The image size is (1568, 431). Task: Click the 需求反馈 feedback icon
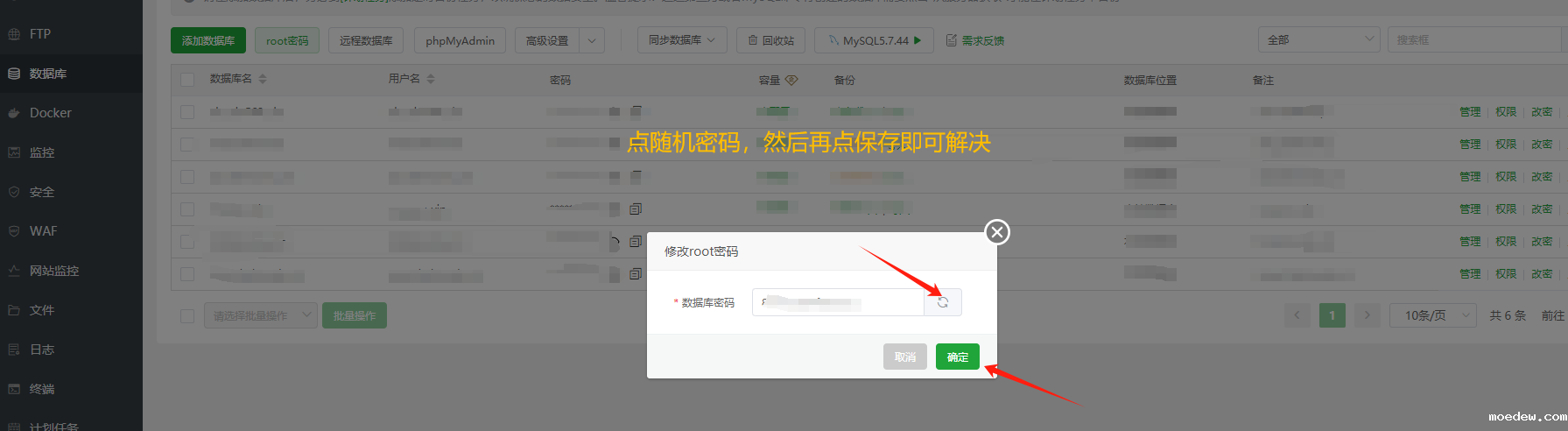952,40
